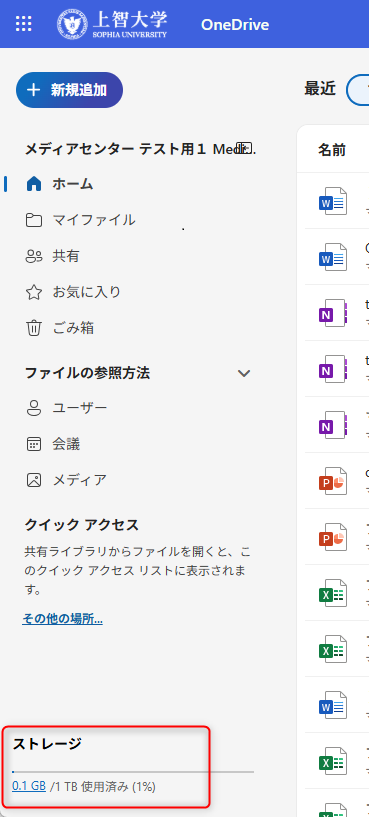Click the storage usage progress bar

[133, 771]
